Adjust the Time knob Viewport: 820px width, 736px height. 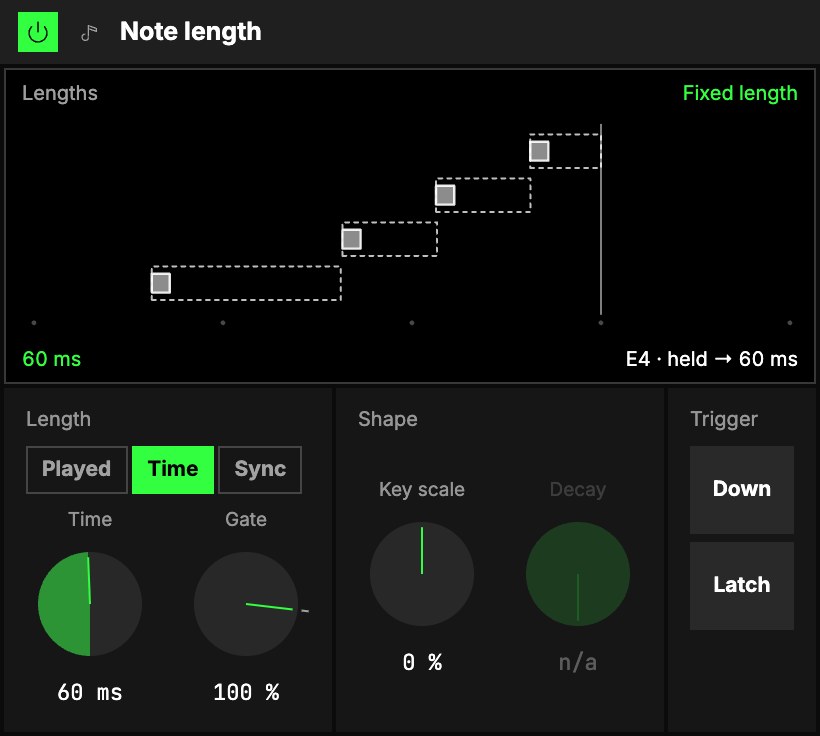click(90, 604)
